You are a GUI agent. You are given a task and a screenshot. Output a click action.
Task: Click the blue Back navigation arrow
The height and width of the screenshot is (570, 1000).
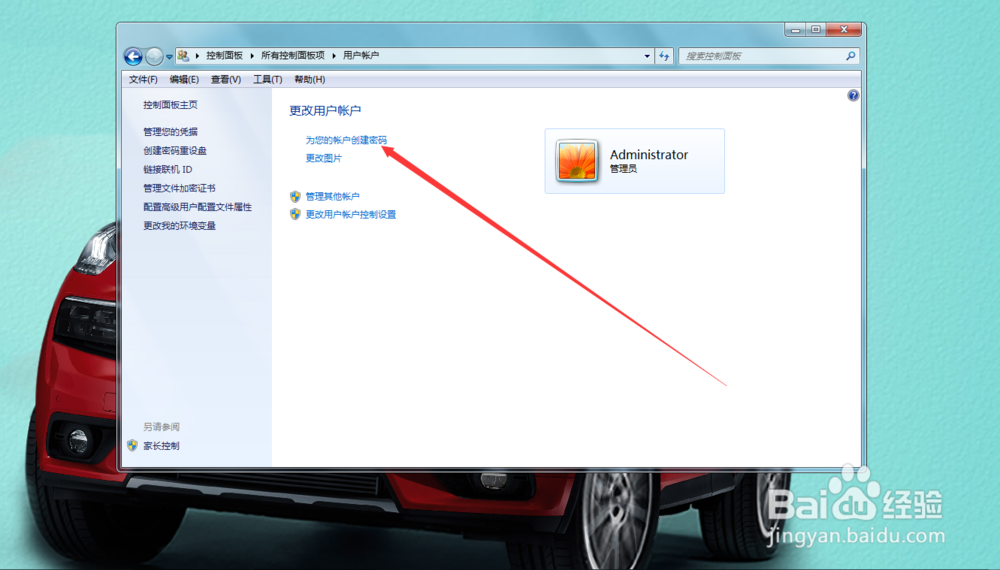[x=133, y=57]
